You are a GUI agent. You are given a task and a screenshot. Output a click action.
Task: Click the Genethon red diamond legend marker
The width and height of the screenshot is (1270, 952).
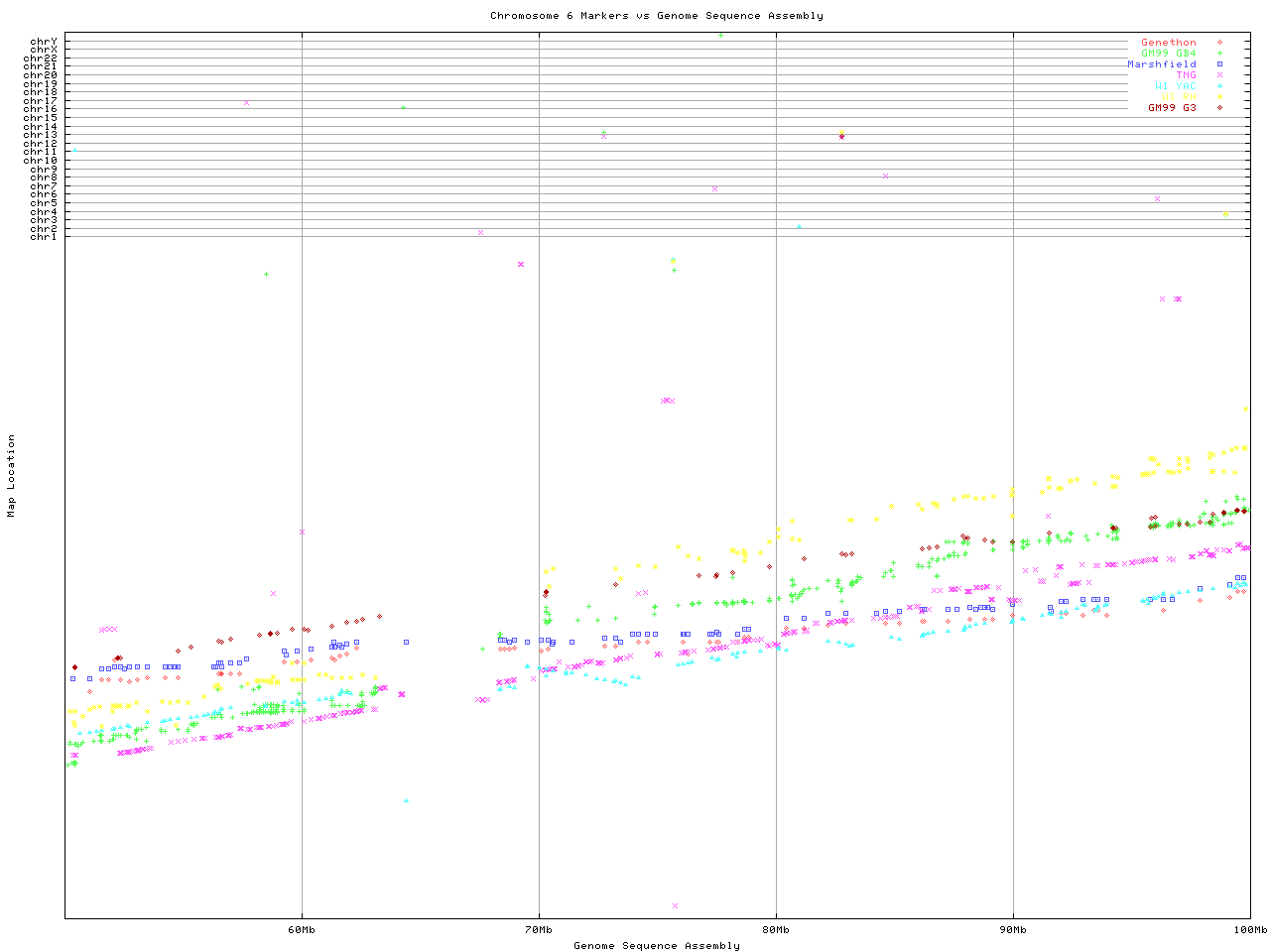click(x=1219, y=43)
